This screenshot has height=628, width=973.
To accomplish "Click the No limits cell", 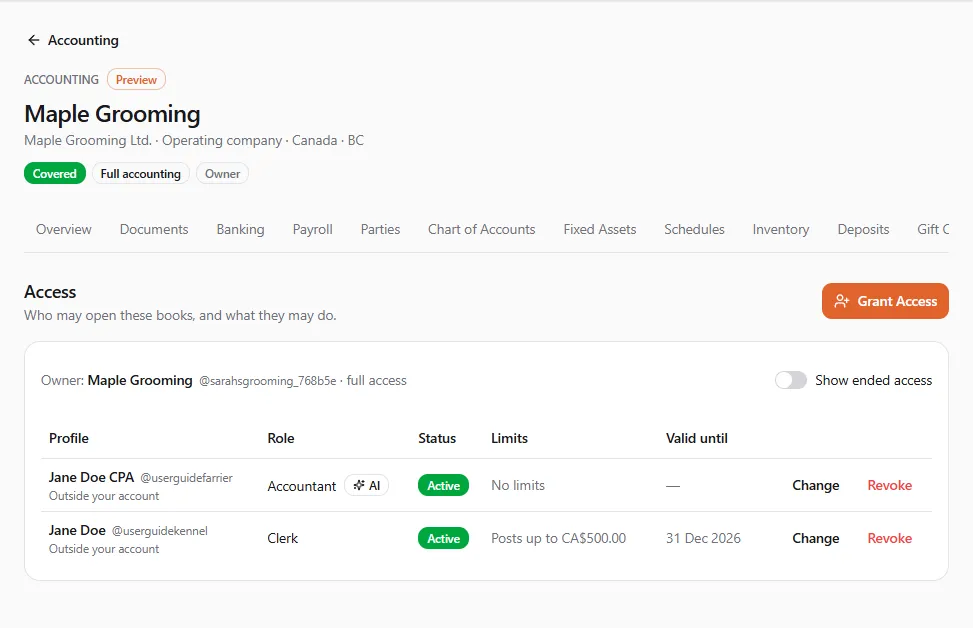I will pos(518,485).
